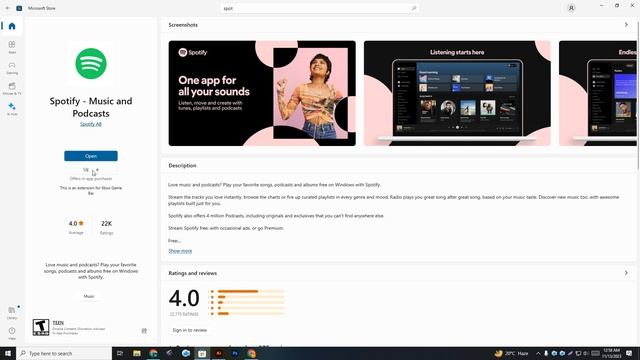Click the weather widget on taskbar

tap(511, 353)
